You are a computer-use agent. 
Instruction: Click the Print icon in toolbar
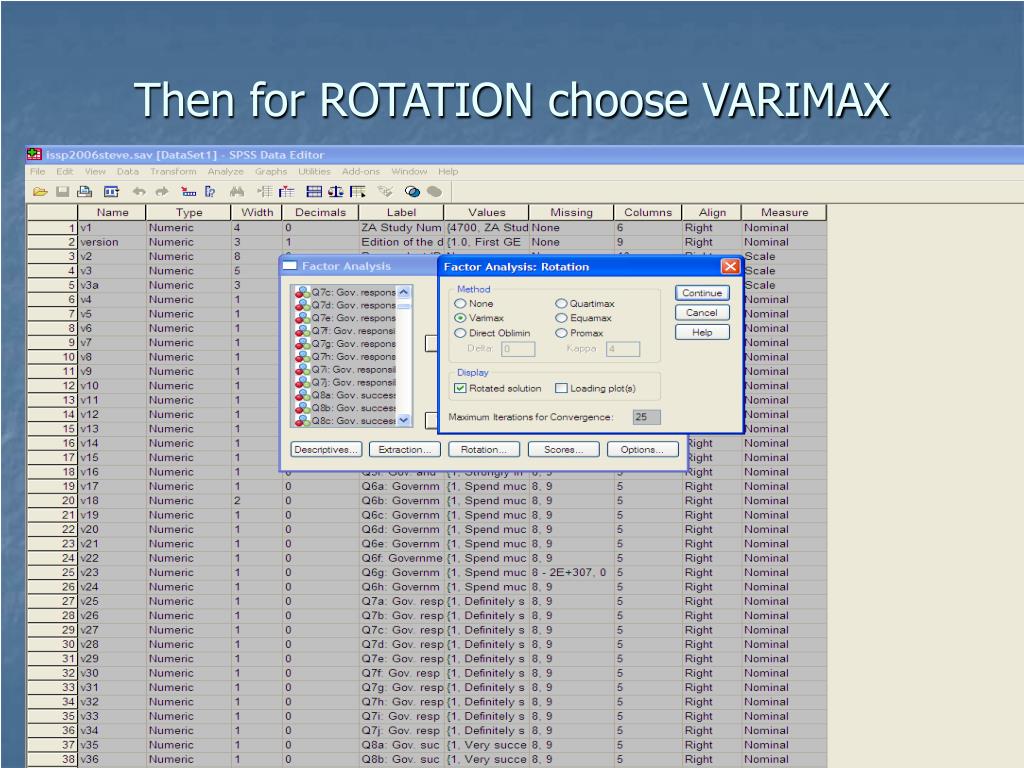coord(84,192)
